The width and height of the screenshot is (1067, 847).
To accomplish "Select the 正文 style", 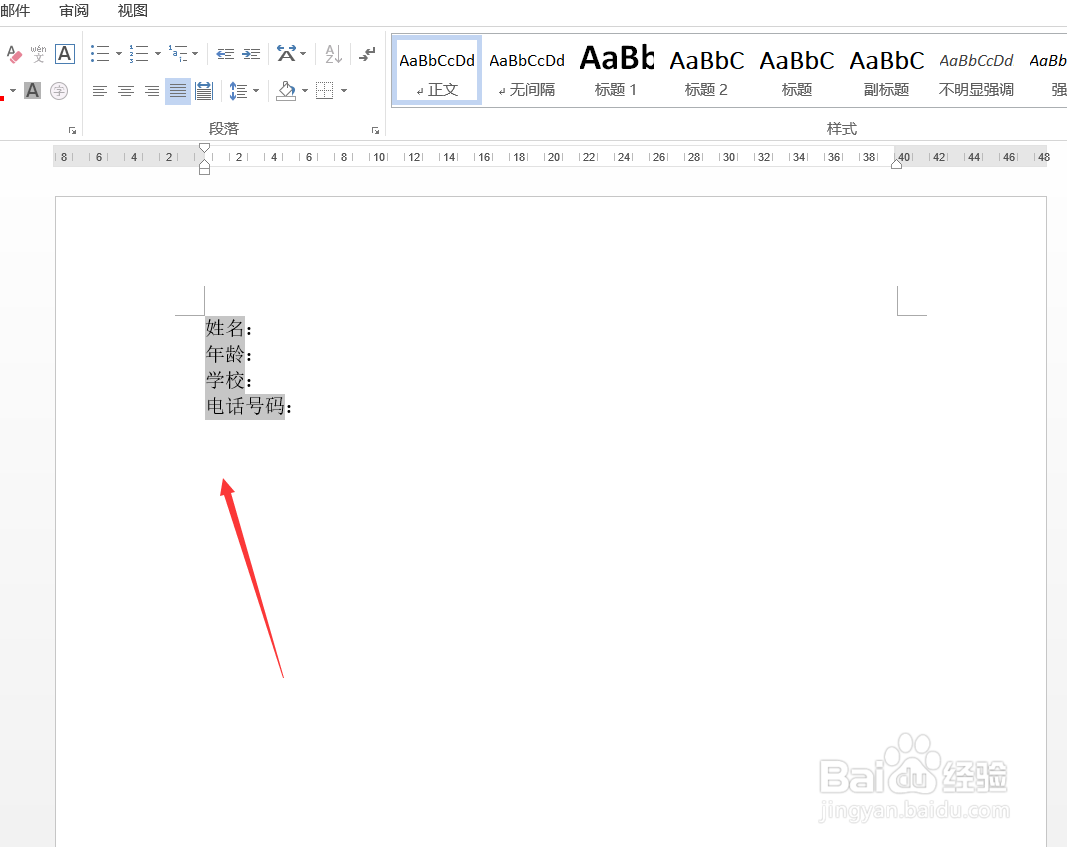I will pyautogui.click(x=437, y=71).
